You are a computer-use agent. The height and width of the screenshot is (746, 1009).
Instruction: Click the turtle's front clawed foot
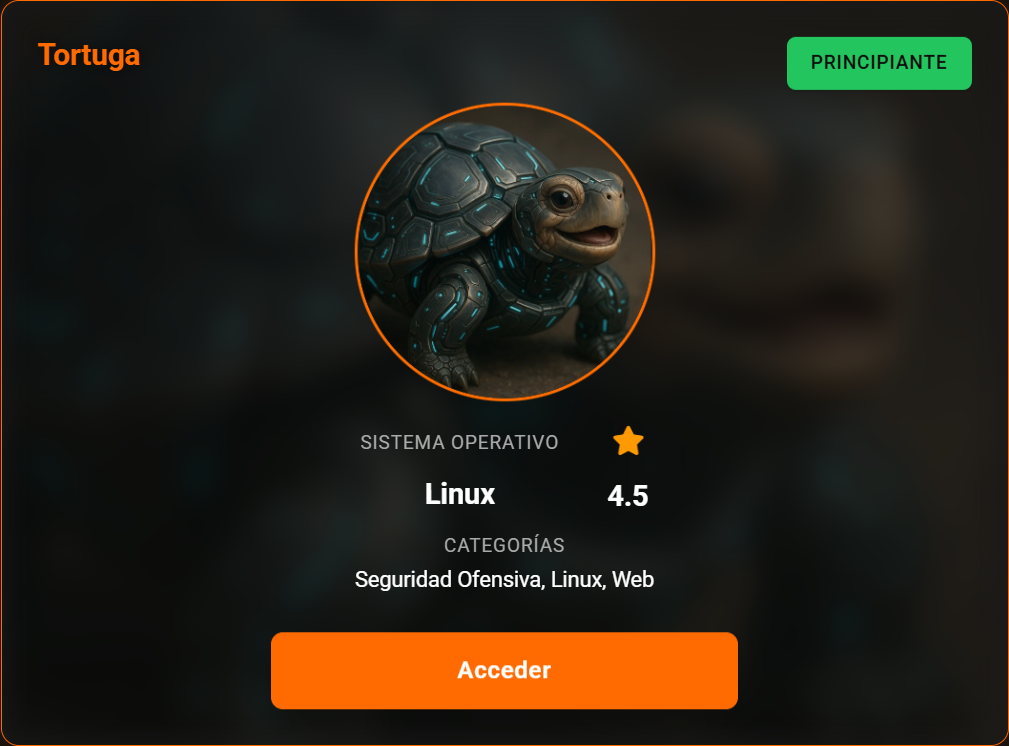tap(450, 367)
